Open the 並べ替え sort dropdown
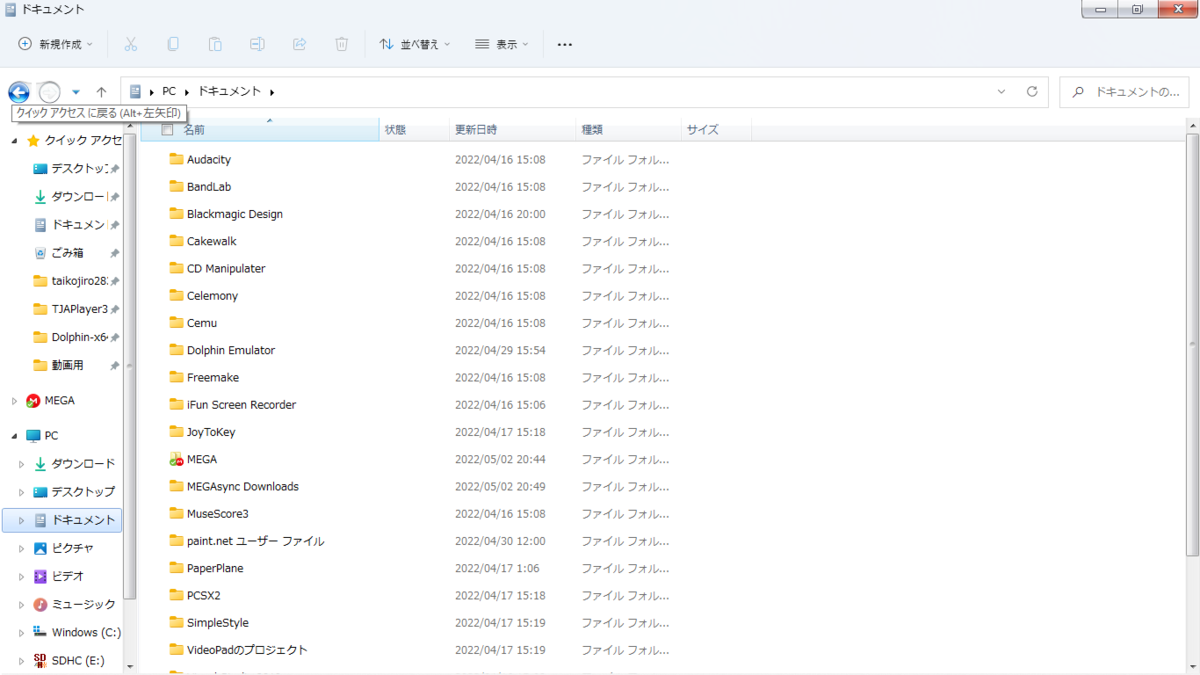 (x=414, y=44)
